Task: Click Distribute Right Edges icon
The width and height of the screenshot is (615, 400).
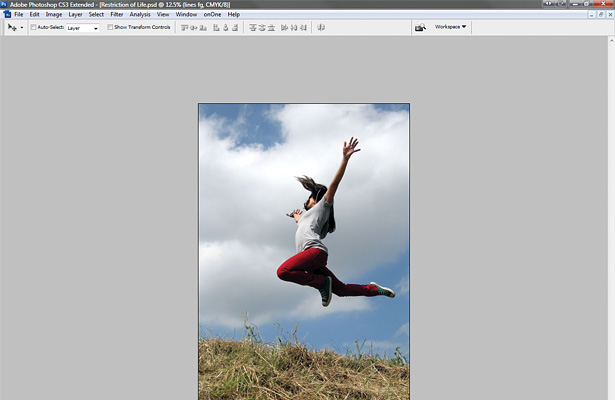Action: point(303,27)
